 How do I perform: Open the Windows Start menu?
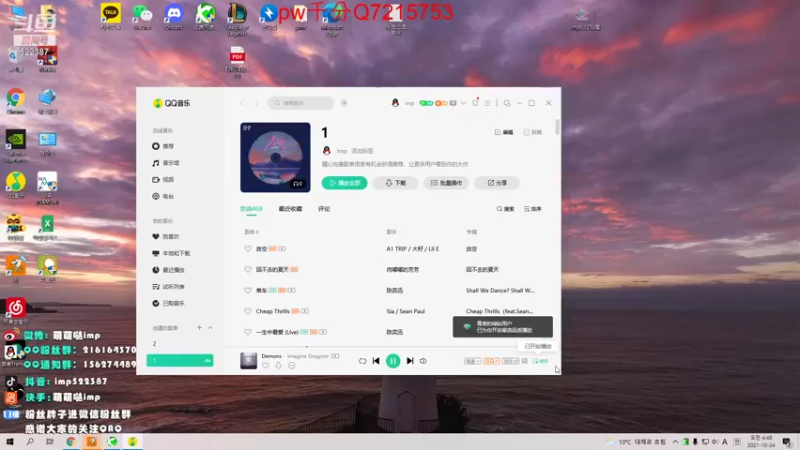pyautogui.click(x=10, y=442)
